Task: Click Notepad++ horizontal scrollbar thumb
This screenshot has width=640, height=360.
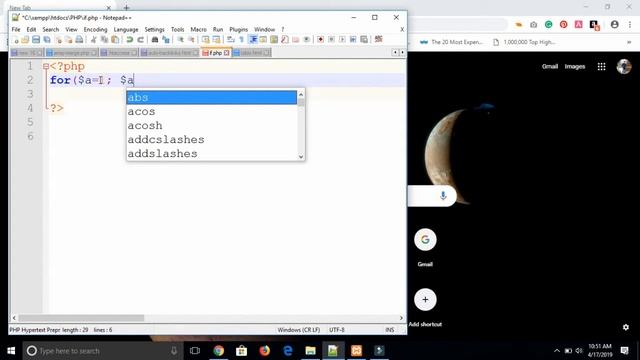Action: [x=81, y=318]
